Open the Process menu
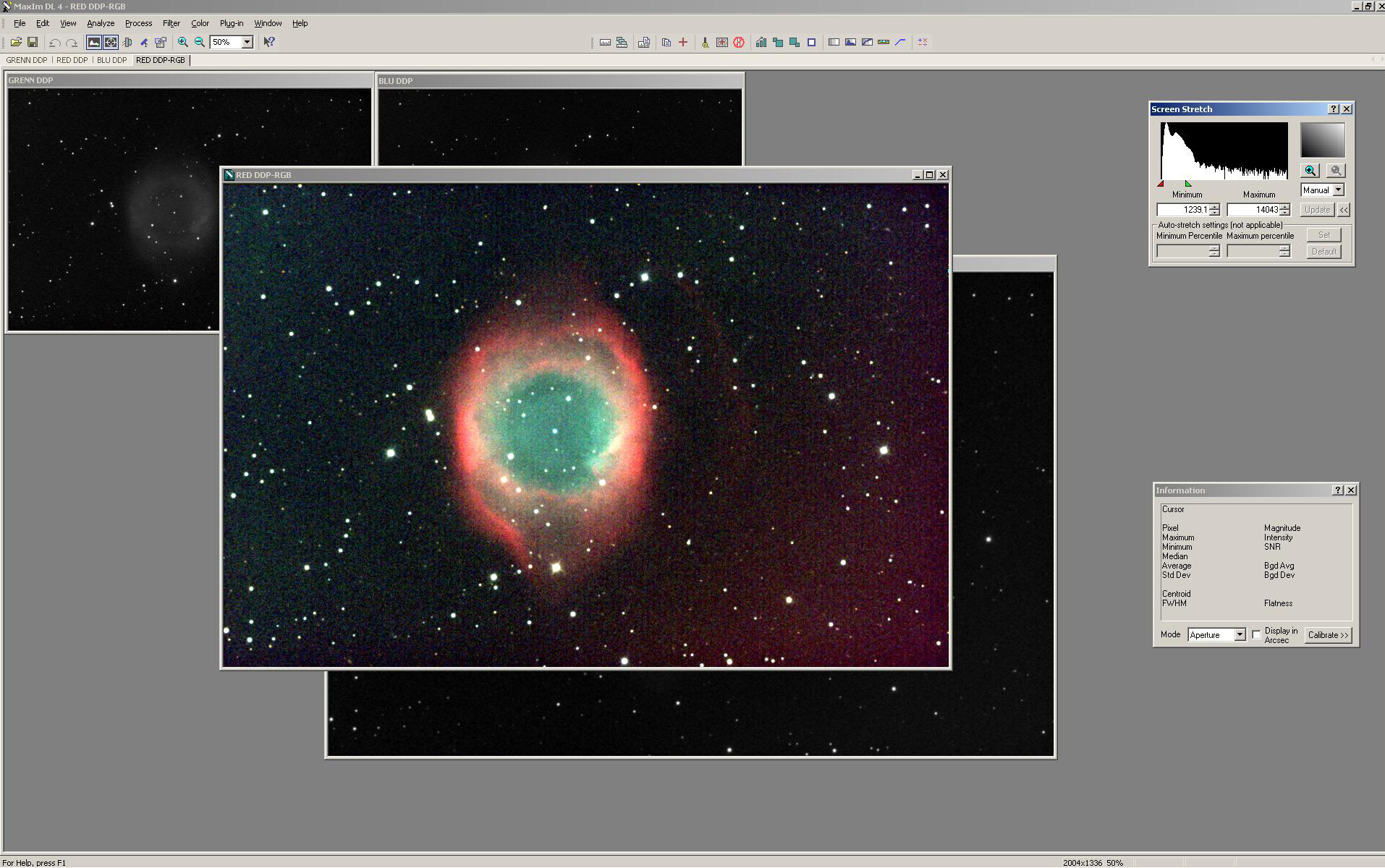 (138, 23)
